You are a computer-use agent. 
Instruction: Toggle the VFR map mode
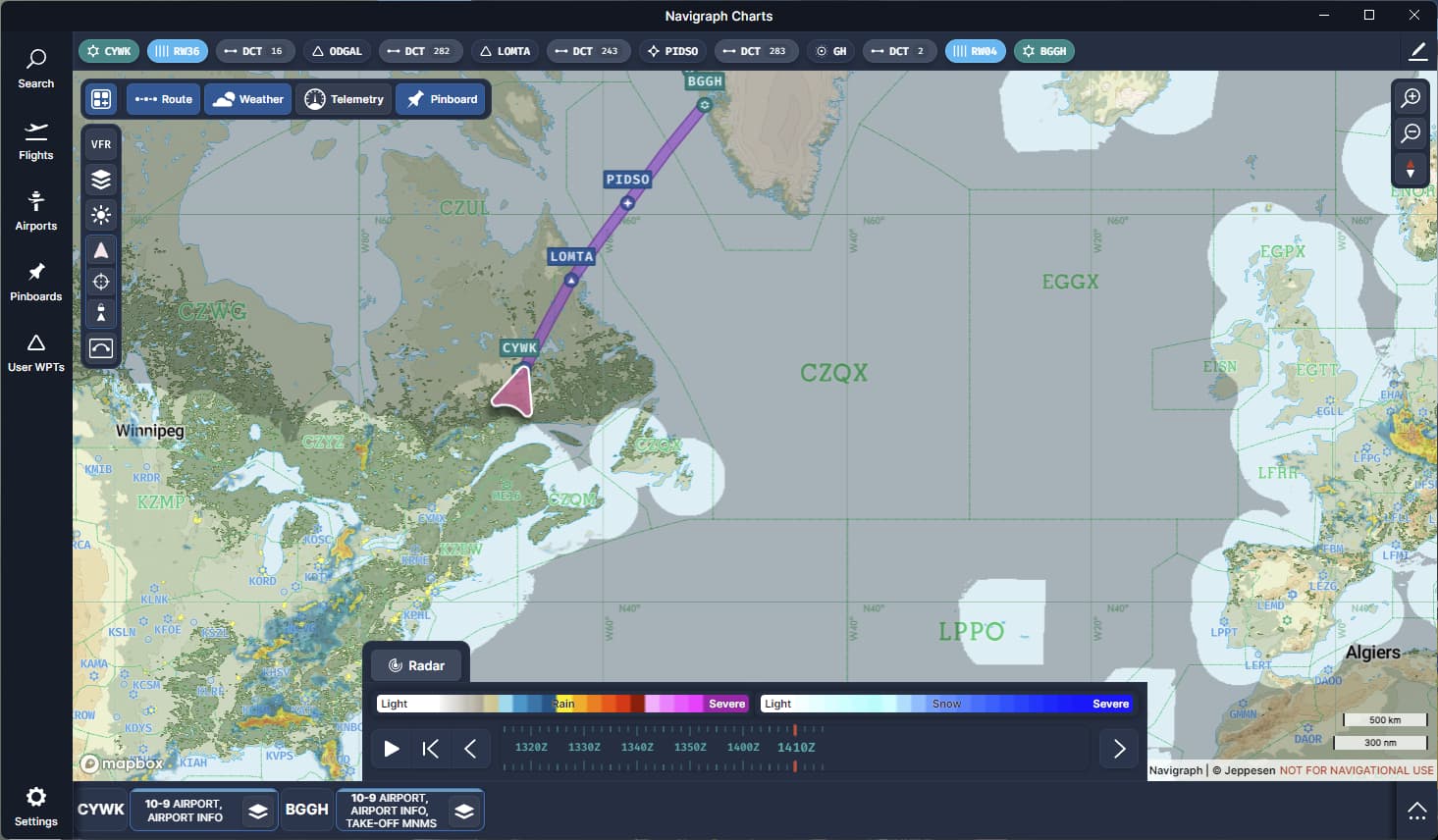tap(101, 144)
